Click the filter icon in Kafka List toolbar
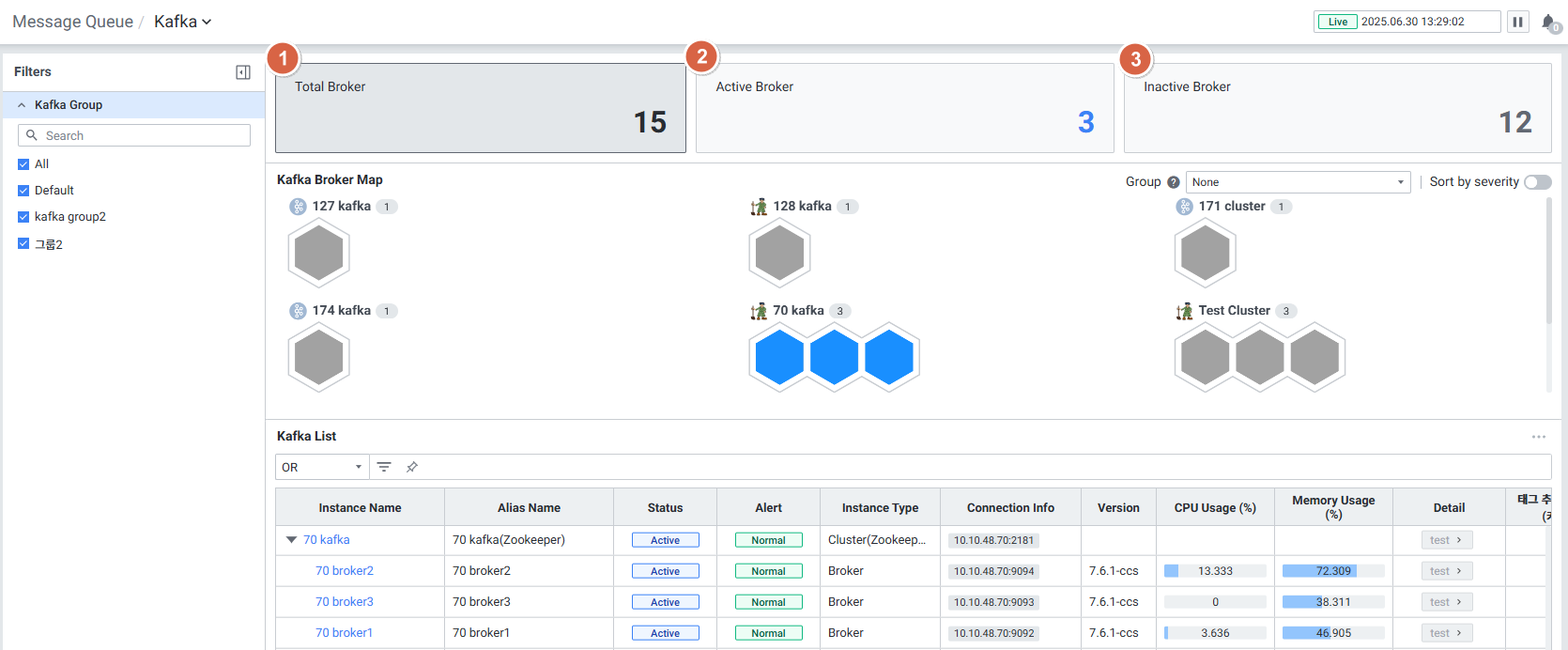This screenshot has height=650, width=1568. (384, 467)
